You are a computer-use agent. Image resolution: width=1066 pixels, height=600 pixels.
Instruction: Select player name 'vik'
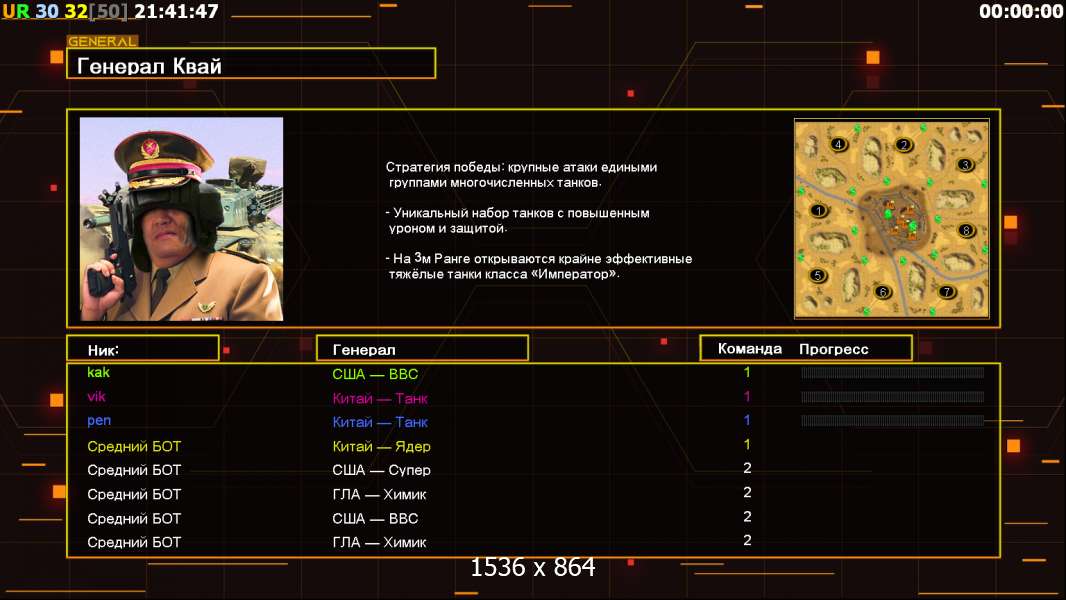pos(96,396)
